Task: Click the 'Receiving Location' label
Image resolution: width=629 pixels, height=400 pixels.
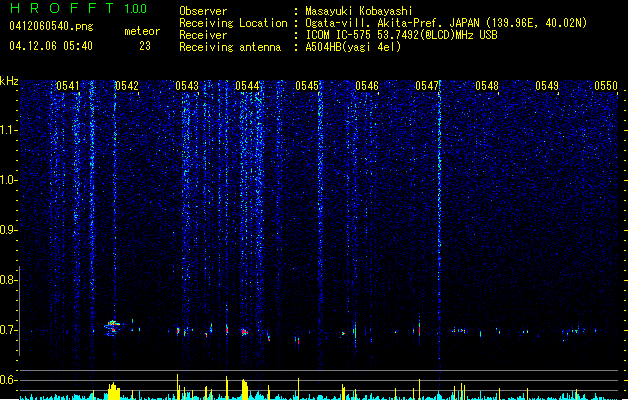Action: point(233,23)
